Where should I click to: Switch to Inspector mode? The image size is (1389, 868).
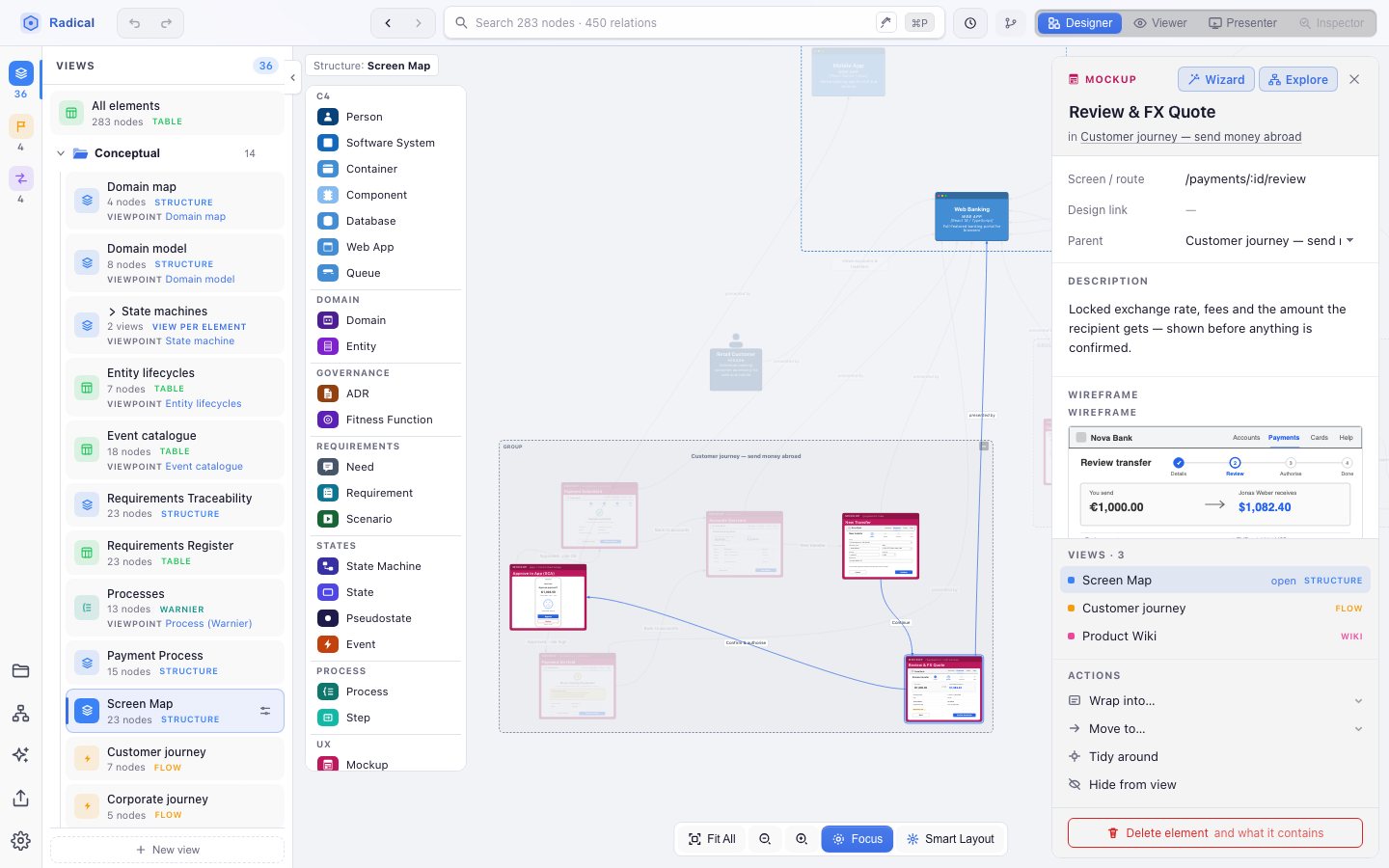[1332, 23]
